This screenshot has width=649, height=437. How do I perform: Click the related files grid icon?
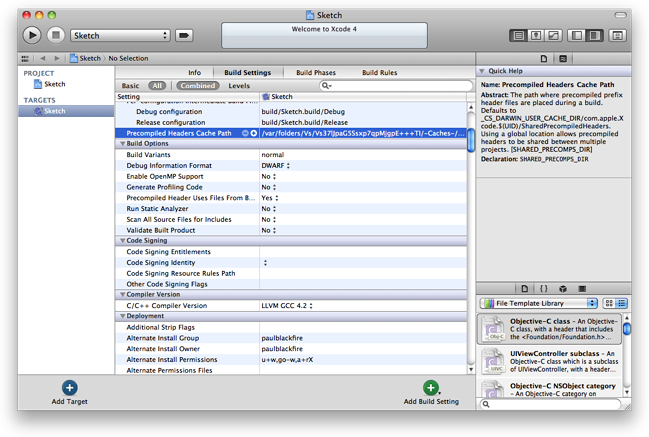click(25, 58)
